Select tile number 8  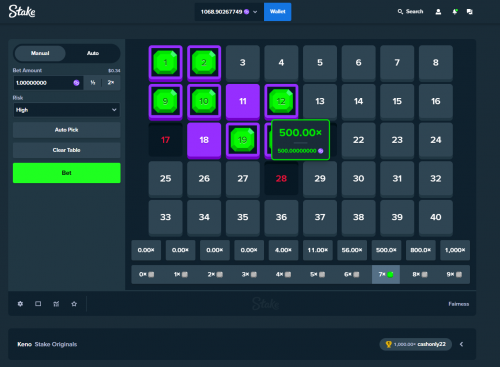tap(436, 62)
